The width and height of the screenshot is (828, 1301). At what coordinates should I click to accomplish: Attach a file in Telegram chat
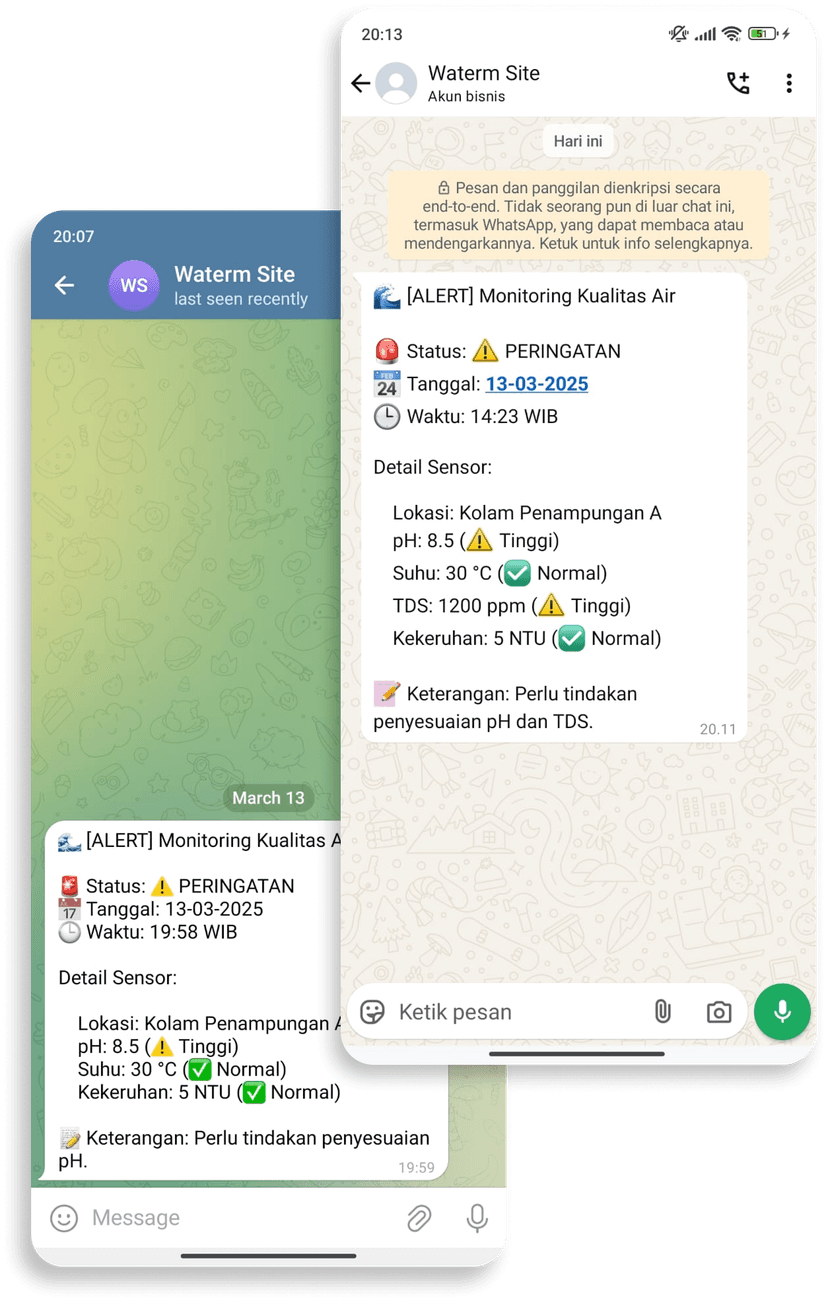click(419, 1218)
